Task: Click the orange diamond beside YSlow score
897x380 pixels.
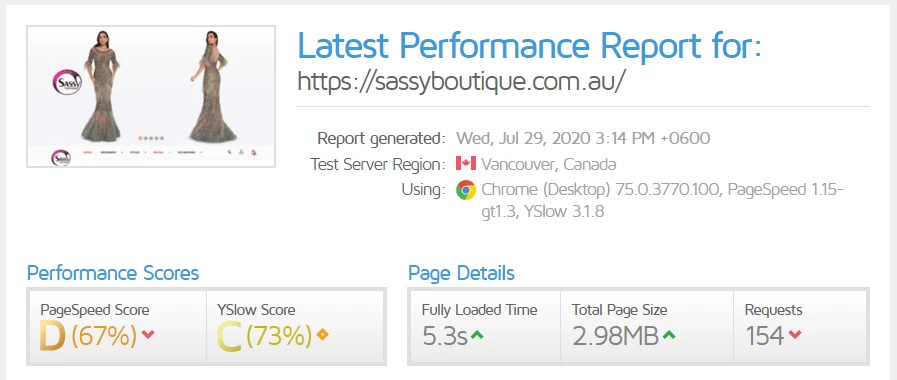Action: pos(322,335)
